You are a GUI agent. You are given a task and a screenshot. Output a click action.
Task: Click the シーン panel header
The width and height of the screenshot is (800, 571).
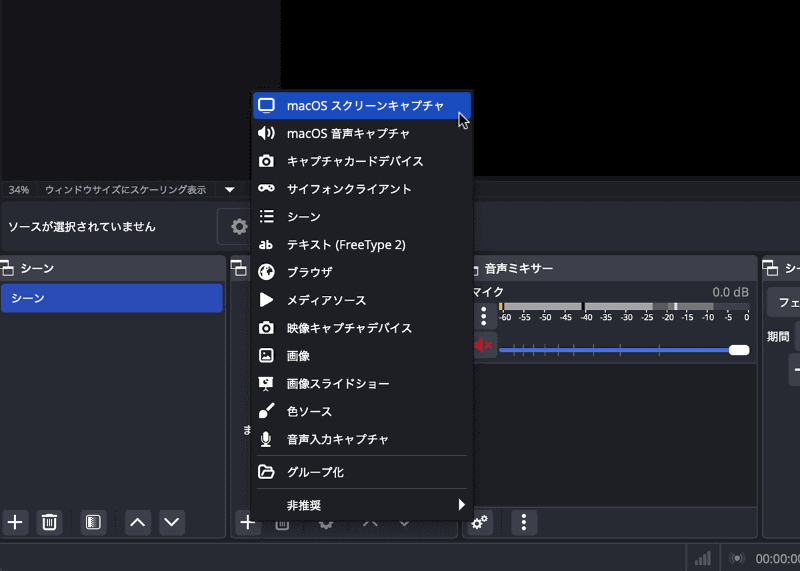(113, 268)
